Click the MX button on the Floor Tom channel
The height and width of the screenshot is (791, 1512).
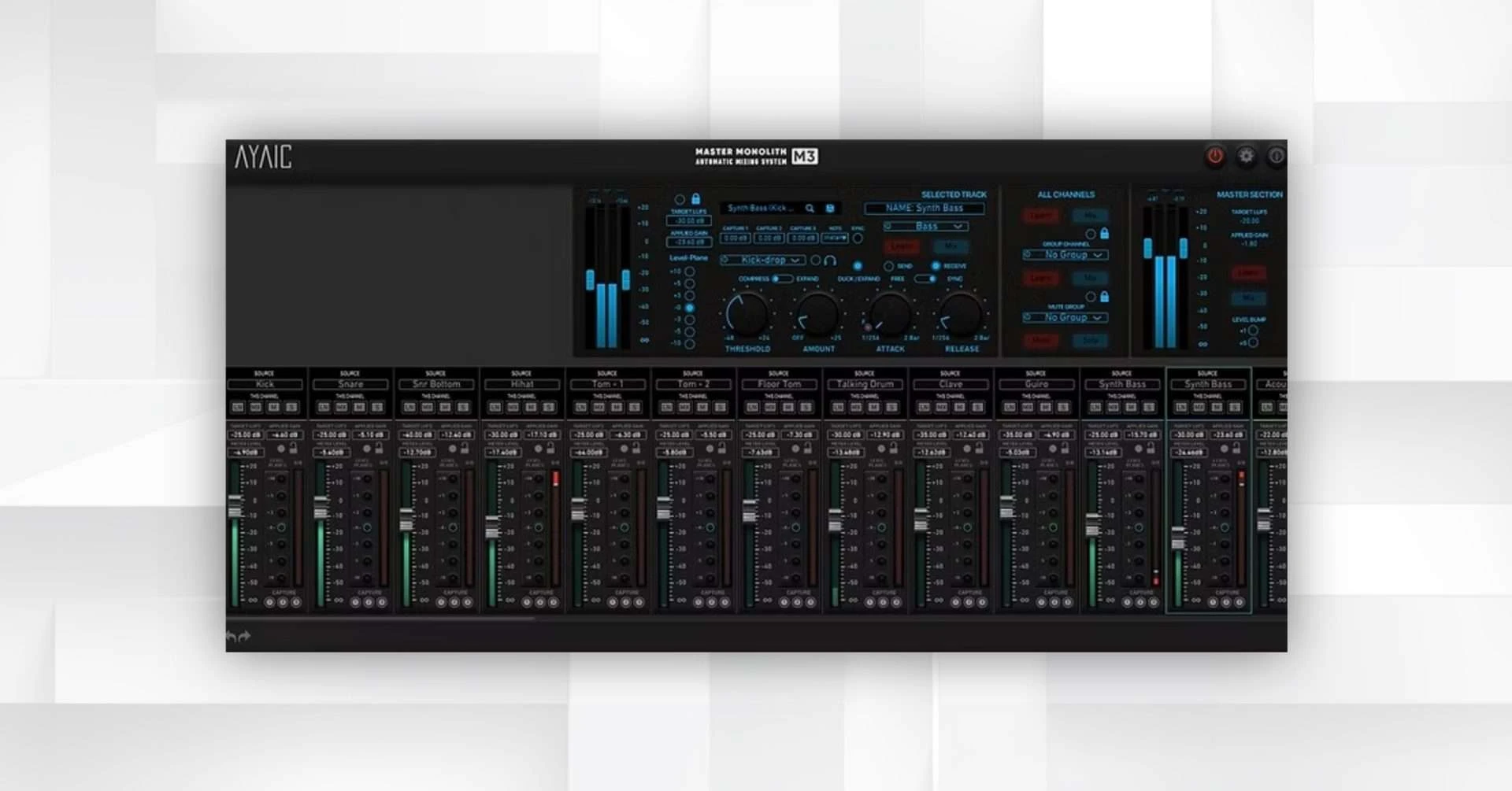(771, 407)
